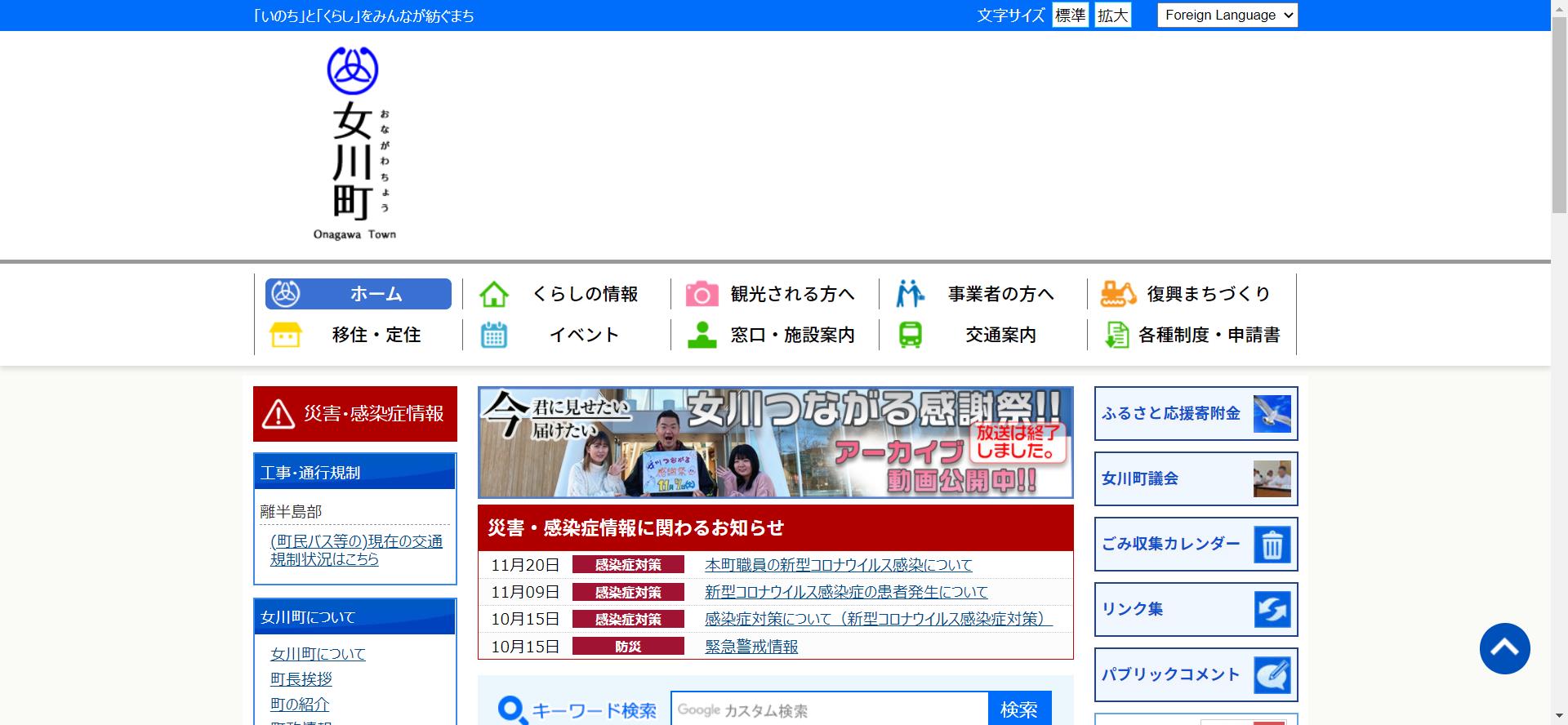Viewport: 1568px width, 725px height.
Task: Open the 移住・定住 menu text
Action: pos(376,335)
